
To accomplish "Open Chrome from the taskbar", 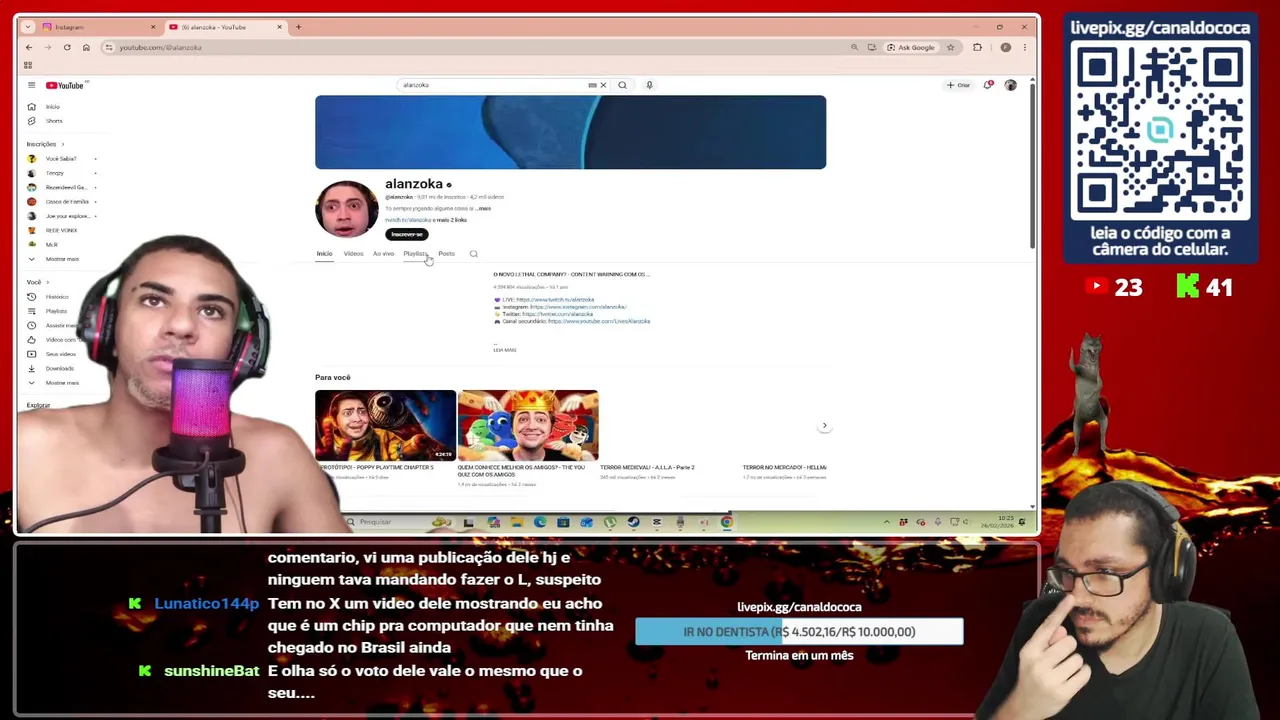I will coord(726,522).
